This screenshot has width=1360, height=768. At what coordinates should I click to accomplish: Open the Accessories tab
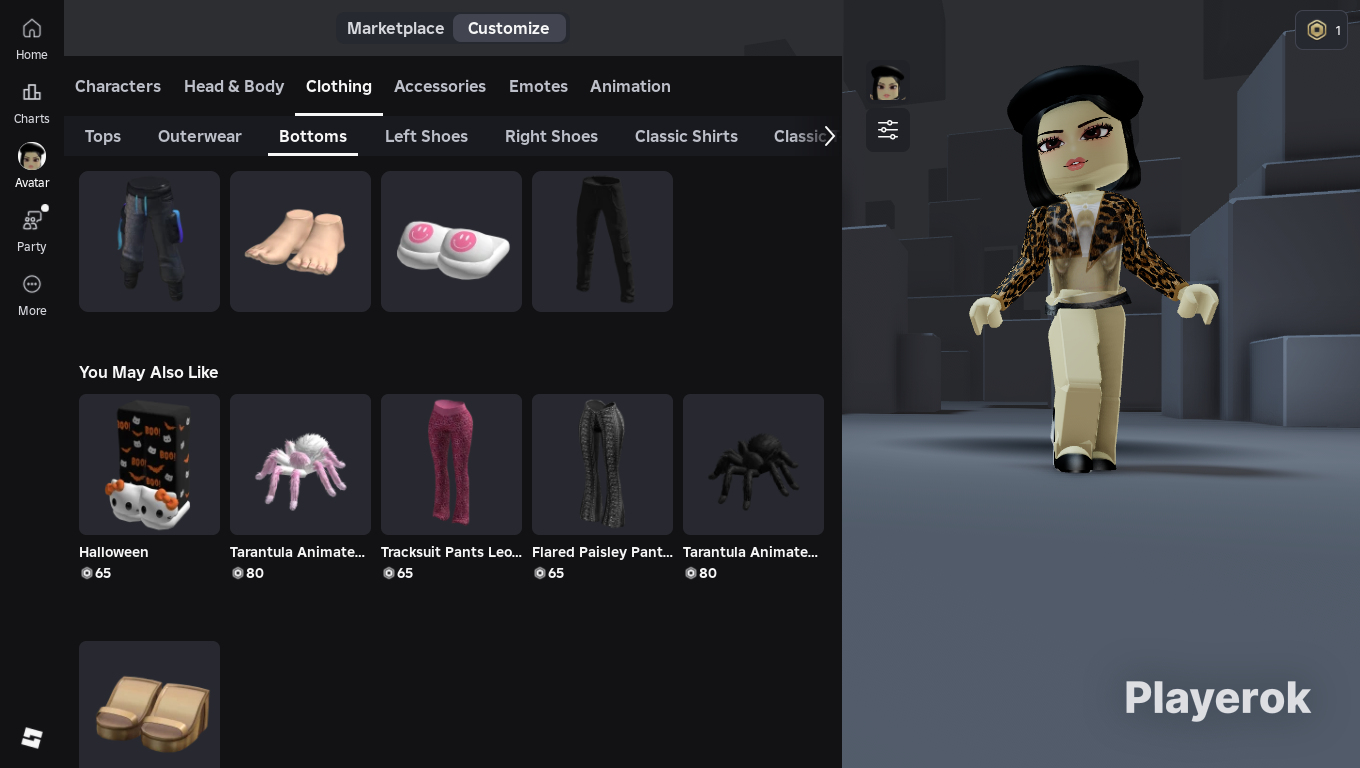point(440,86)
